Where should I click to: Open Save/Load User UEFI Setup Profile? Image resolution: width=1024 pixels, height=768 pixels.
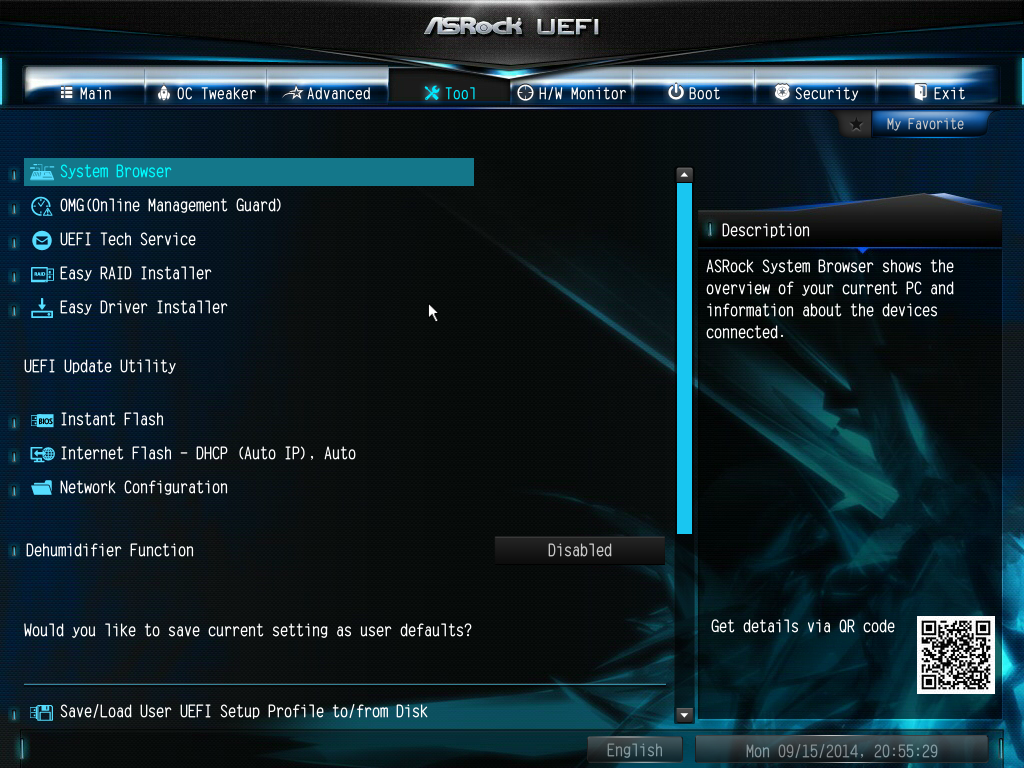244,712
